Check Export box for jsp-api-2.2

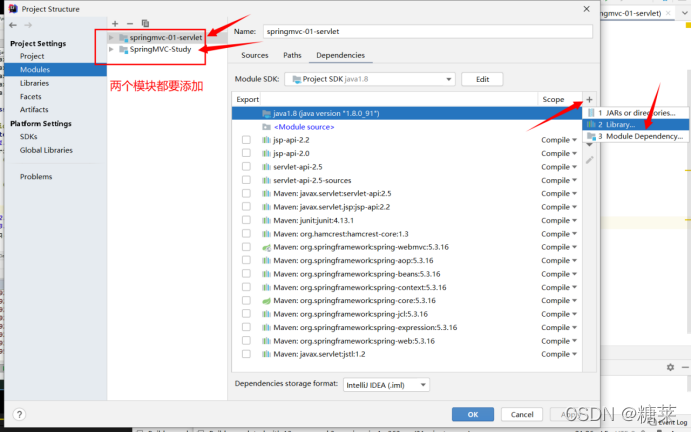point(246,140)
